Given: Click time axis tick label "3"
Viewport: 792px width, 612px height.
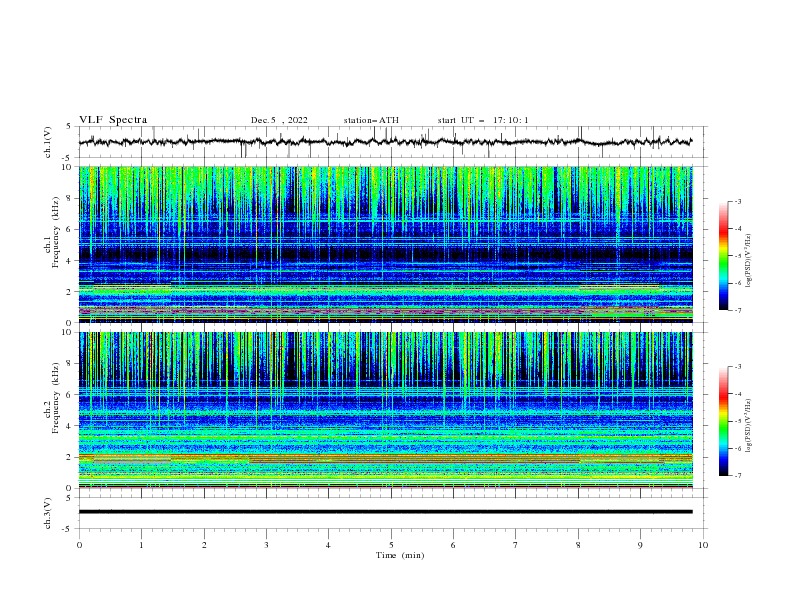Looking at the screenshot, I should [266, 545].
